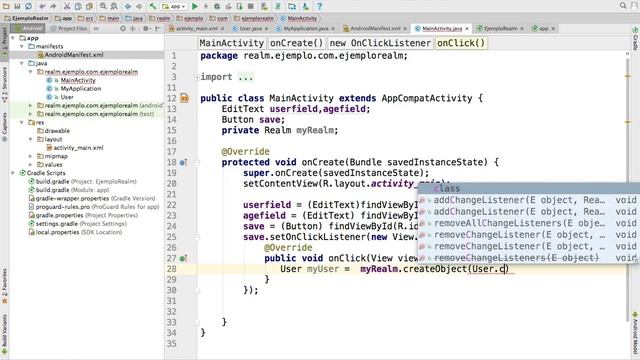Click the override gutter marker on line 18
This screenshot has width=640, height=360.
(x=183, y=162)
